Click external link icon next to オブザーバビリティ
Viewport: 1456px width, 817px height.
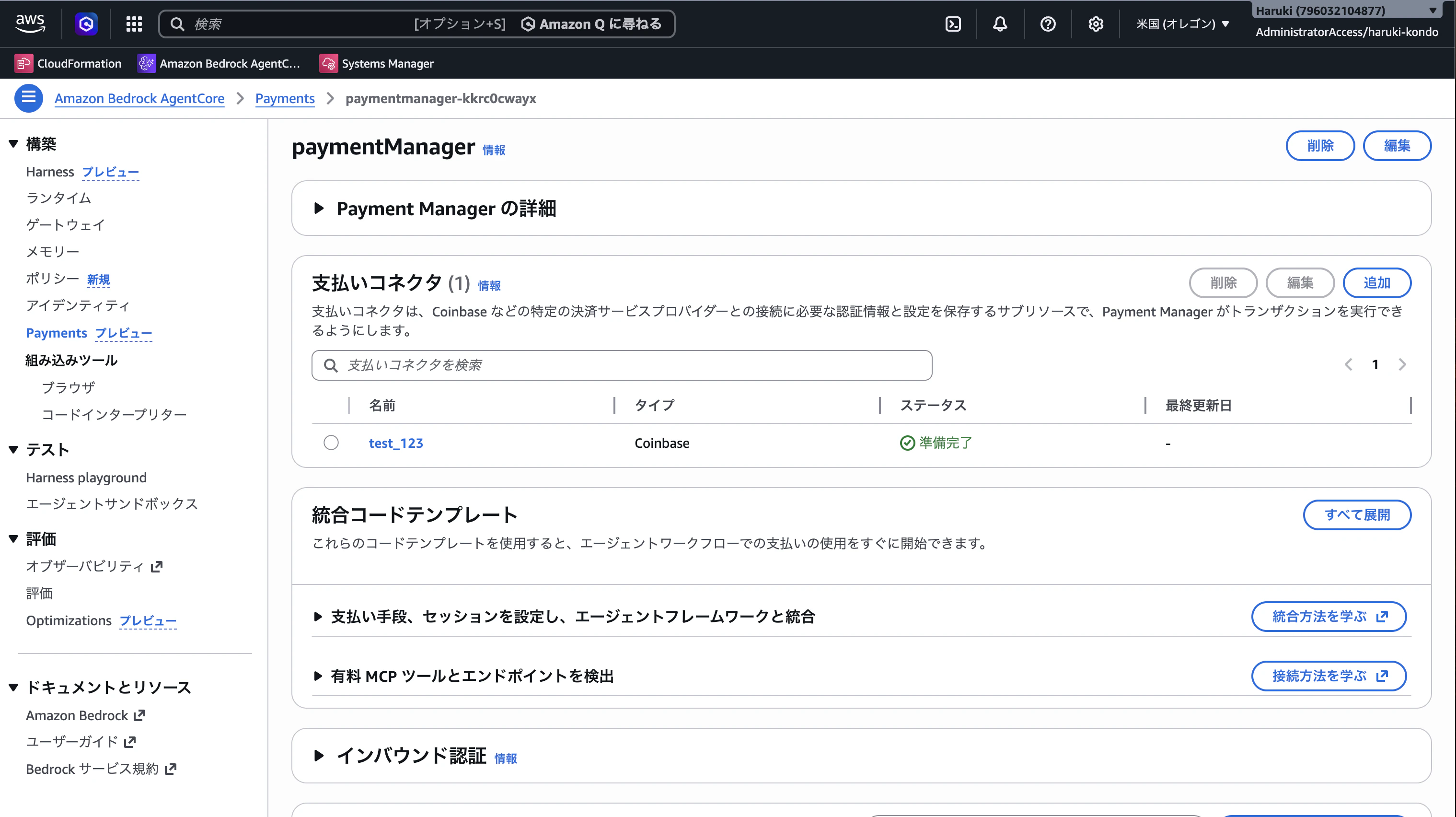157,566
